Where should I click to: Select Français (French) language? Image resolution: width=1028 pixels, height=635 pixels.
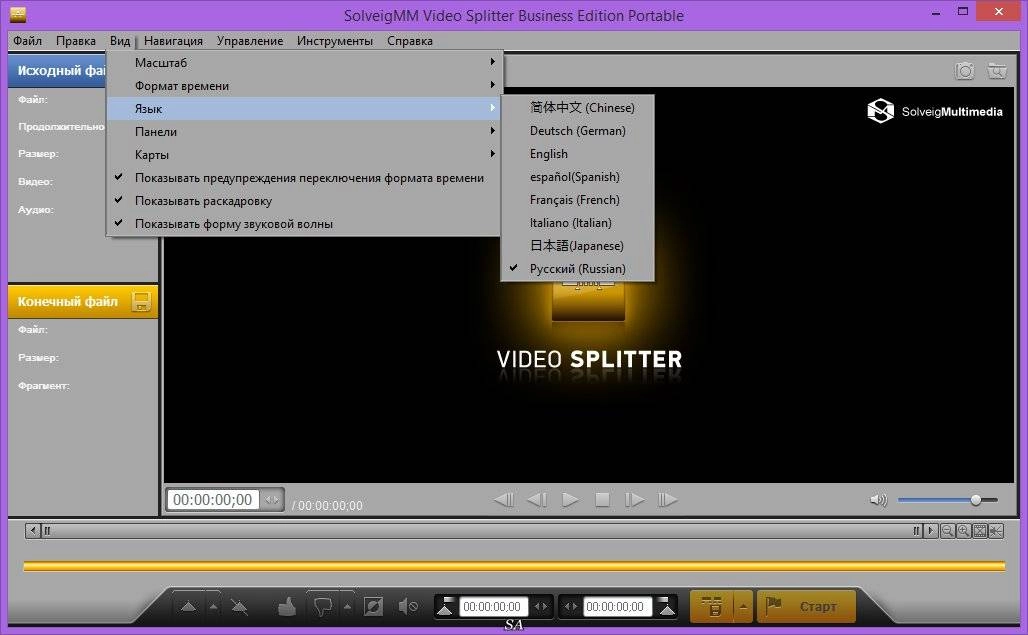point(577,199)
